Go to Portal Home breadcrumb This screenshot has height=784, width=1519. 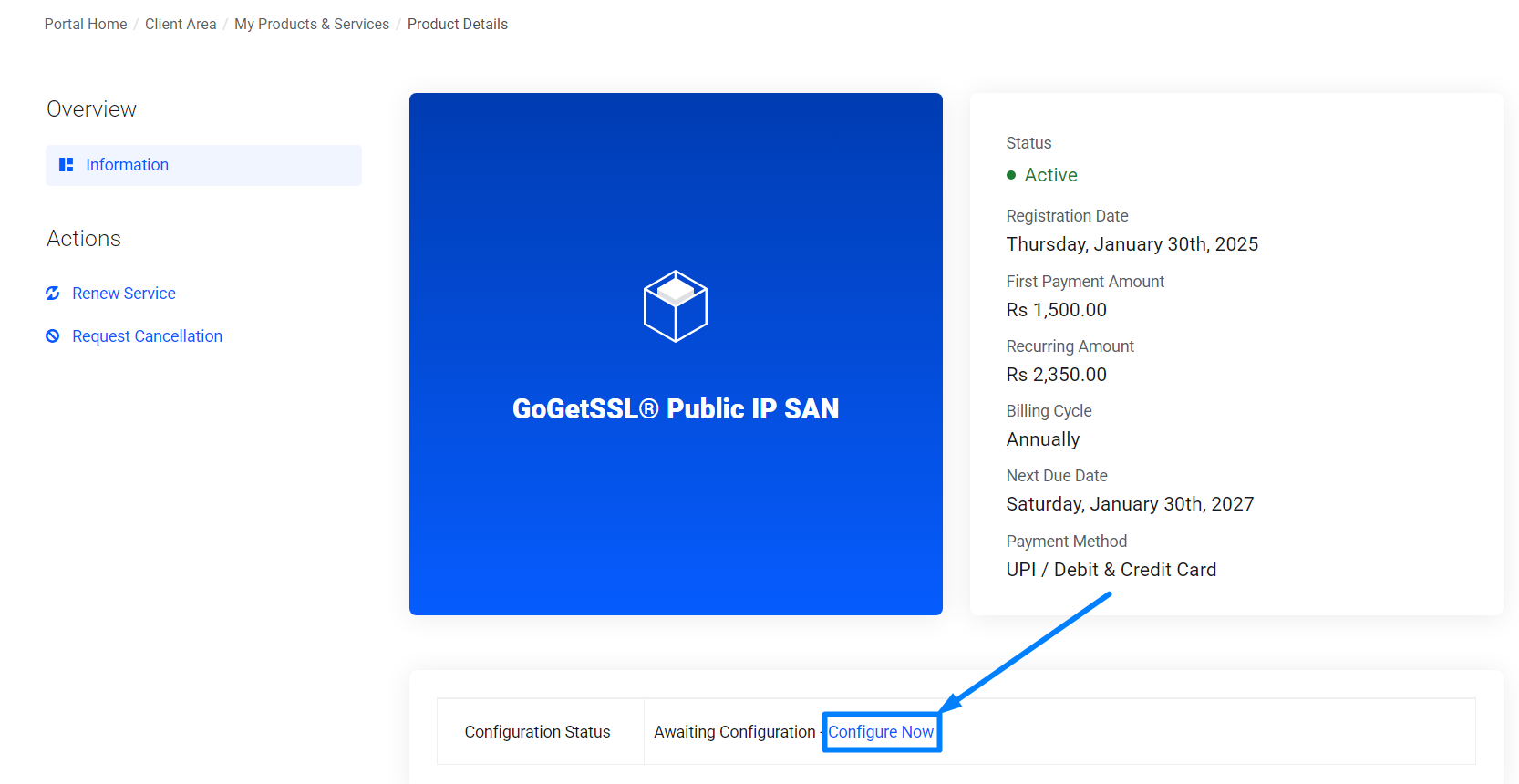[x=86, y=25]
